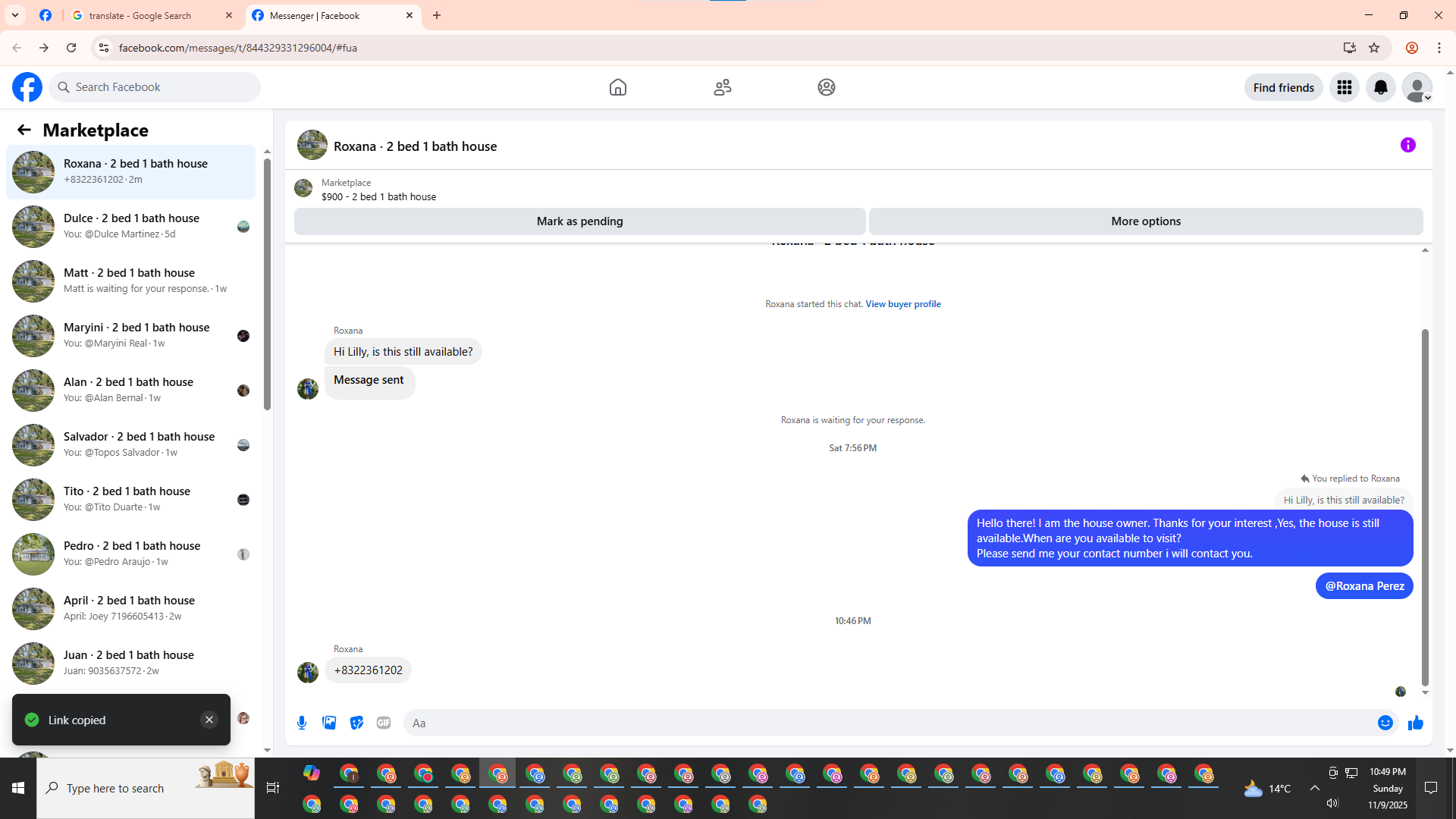Click the chat messages scrollbar

click(1425, 508)
